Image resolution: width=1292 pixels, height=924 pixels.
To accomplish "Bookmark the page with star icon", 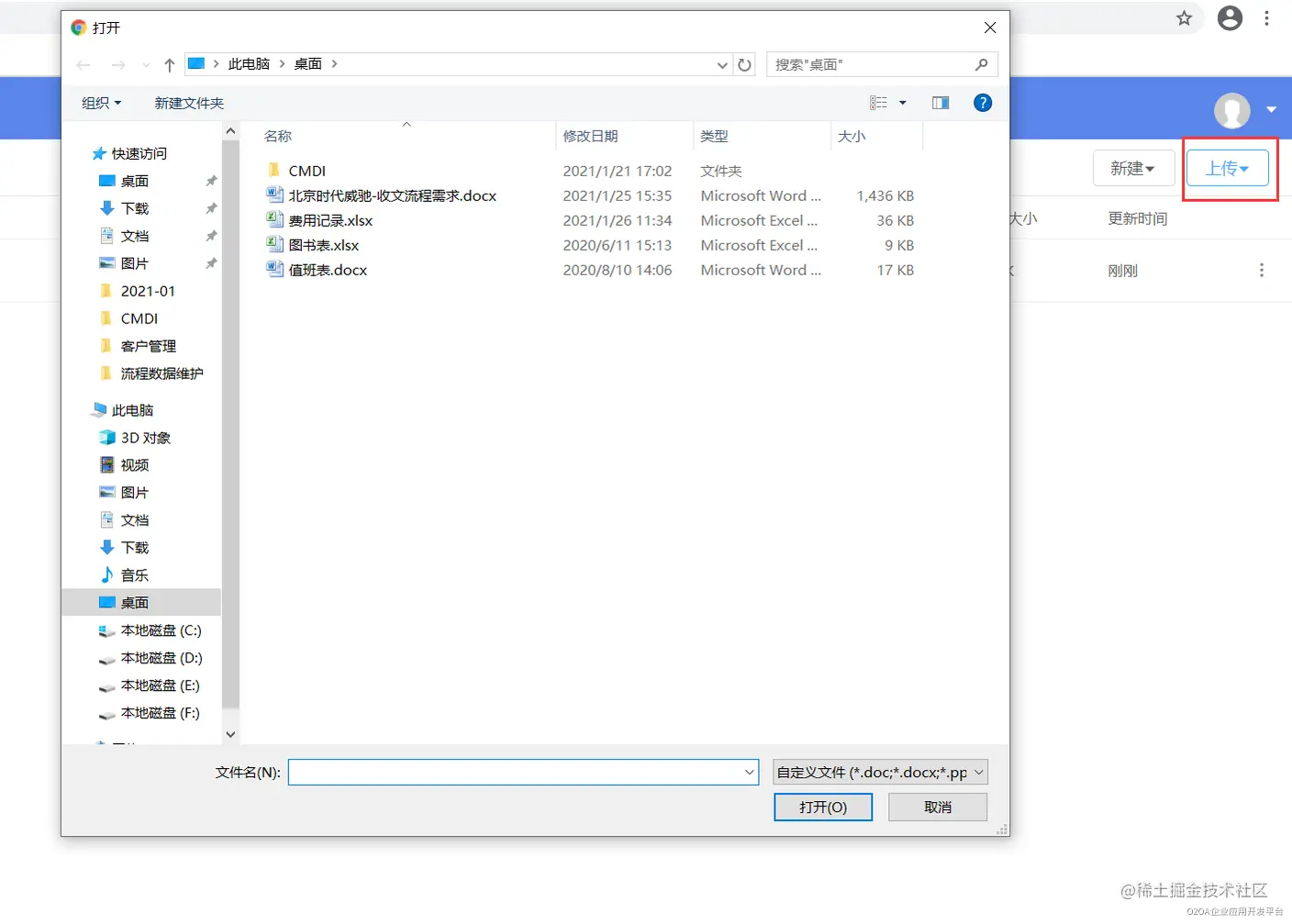I will (1185, 18).
